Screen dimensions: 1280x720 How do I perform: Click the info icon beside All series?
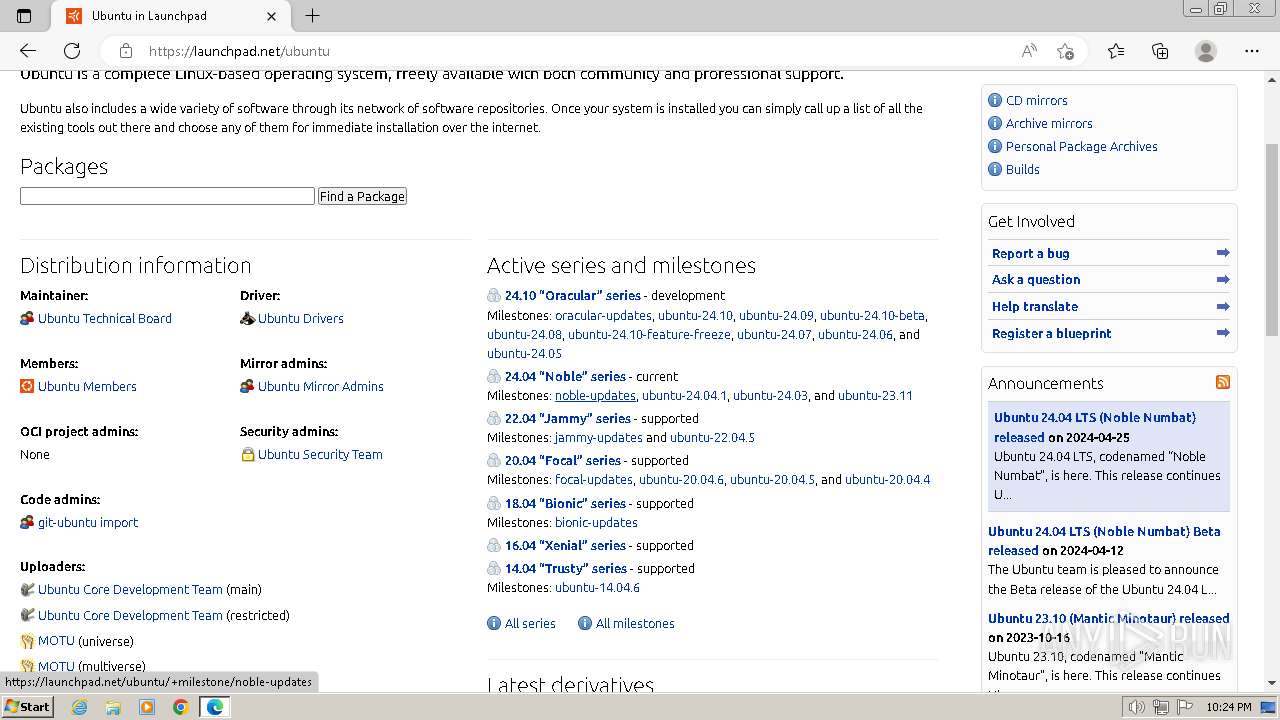[494, 623]
